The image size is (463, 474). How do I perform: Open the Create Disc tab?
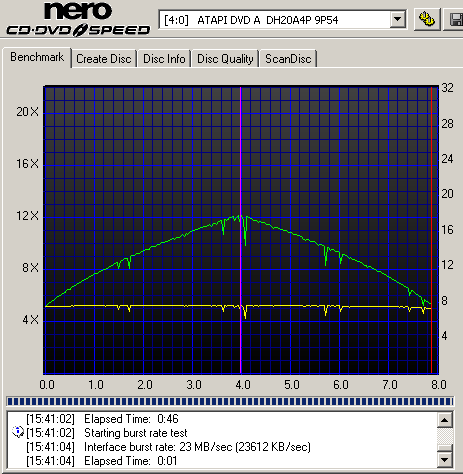(104, 59)
